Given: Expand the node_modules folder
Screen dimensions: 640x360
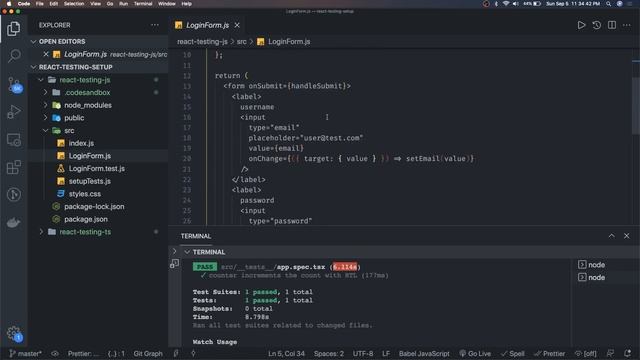Looking at the screenshot, I should tap(45, 105).
